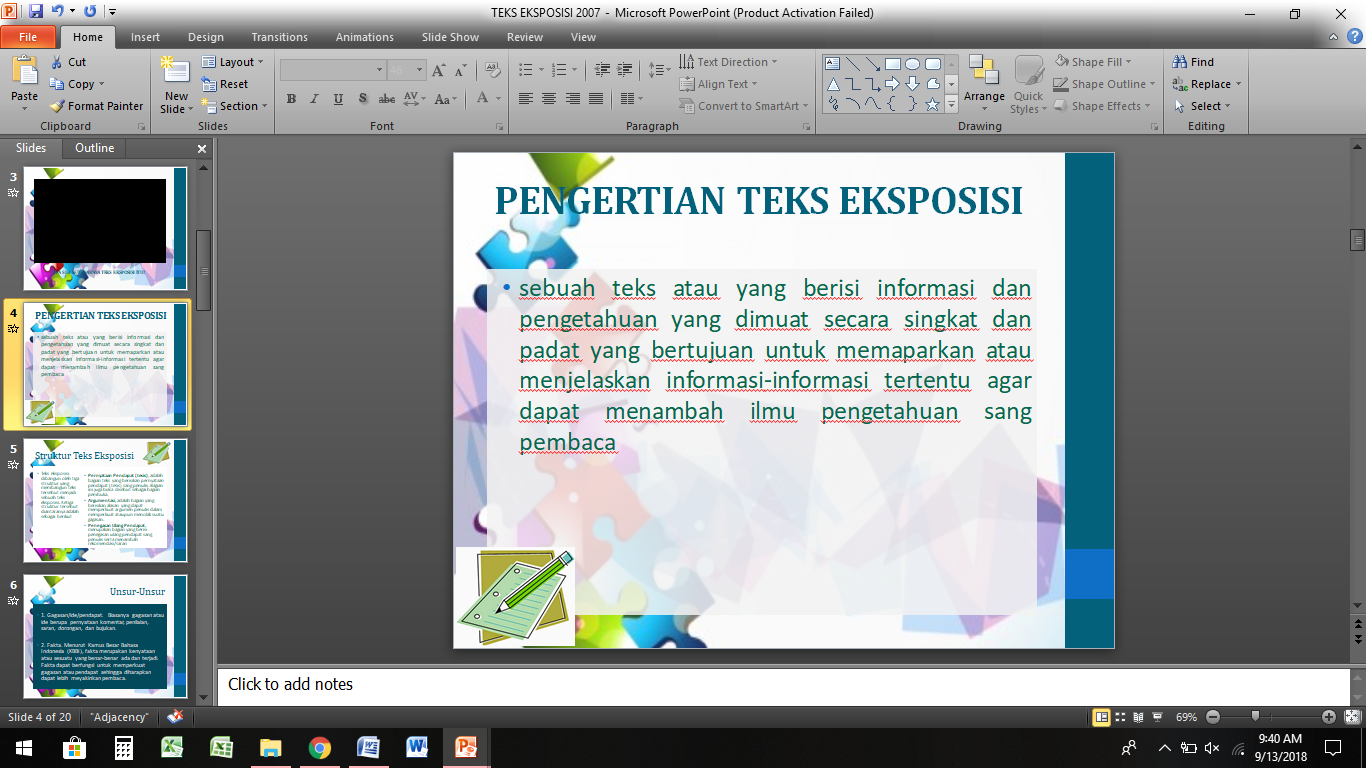Open the Shape Outline dropdown
1366x768 pixels.
[1105, 84]
